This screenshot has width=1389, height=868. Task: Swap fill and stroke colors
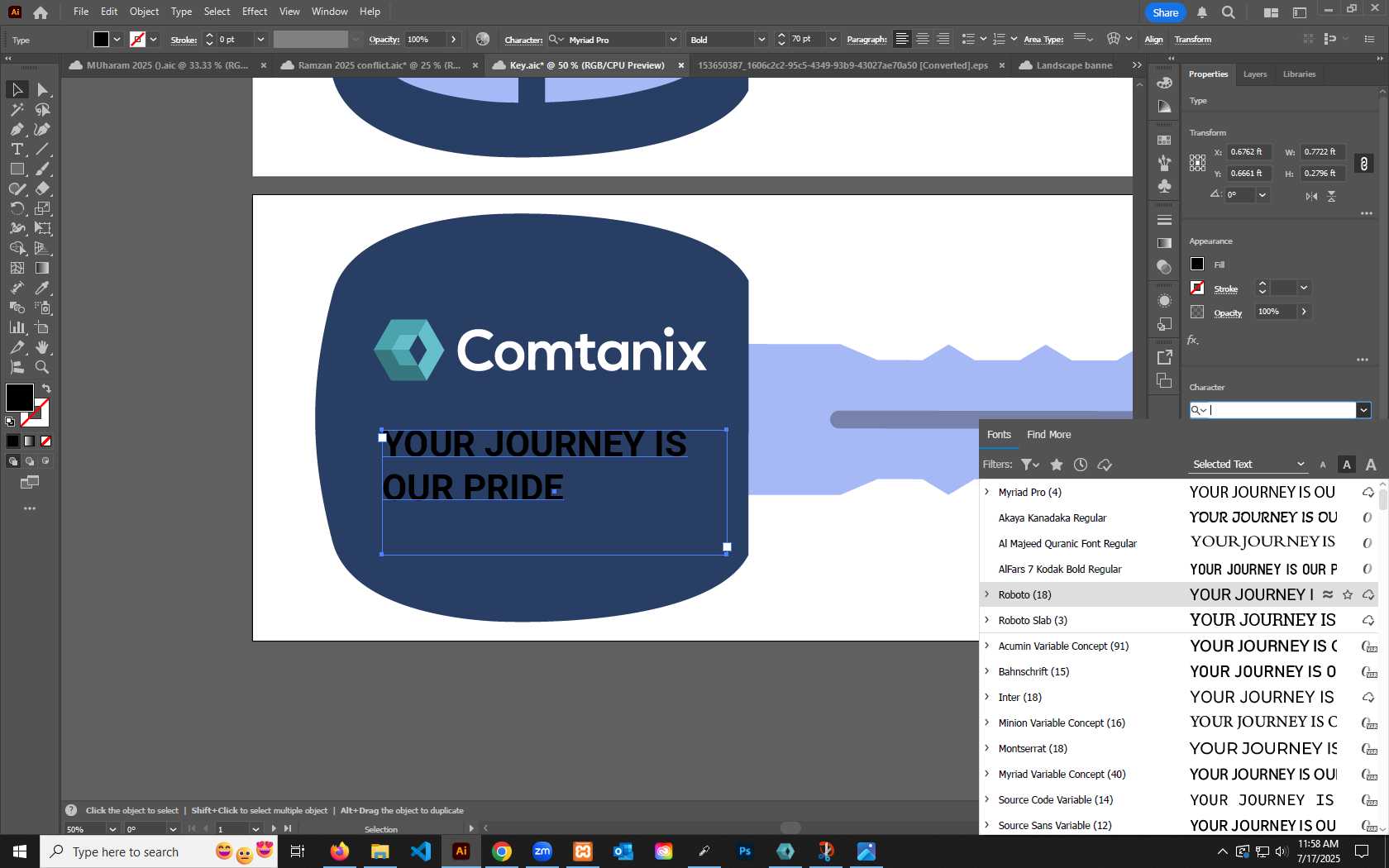coord(46,389)
